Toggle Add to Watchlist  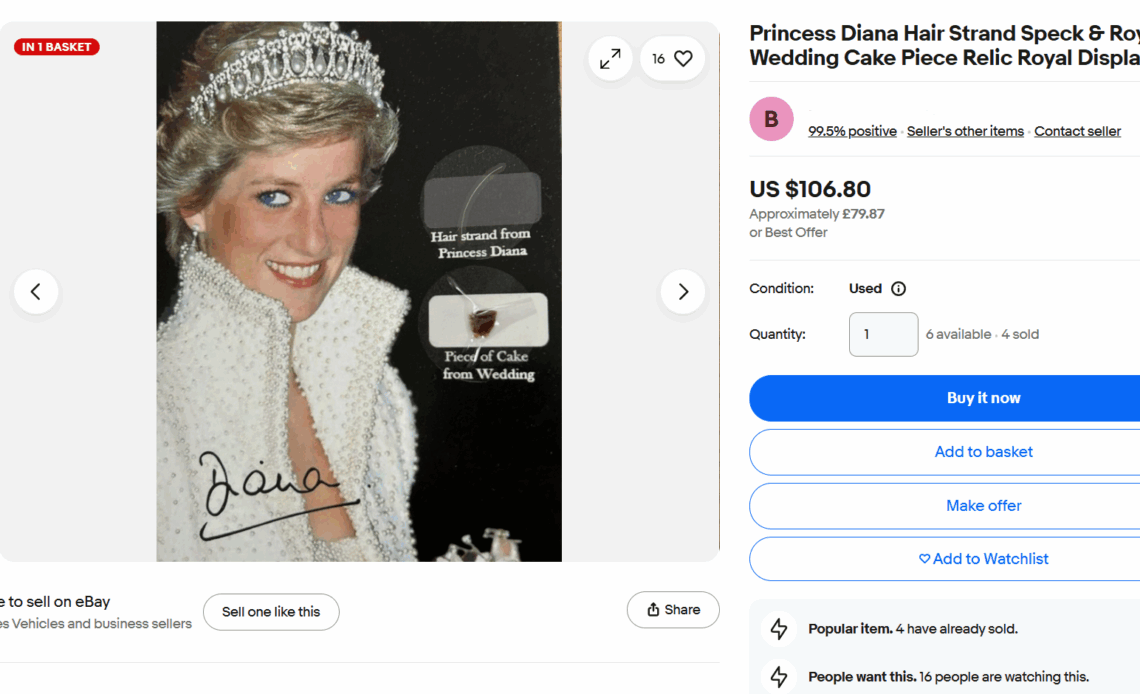[983, 559]
